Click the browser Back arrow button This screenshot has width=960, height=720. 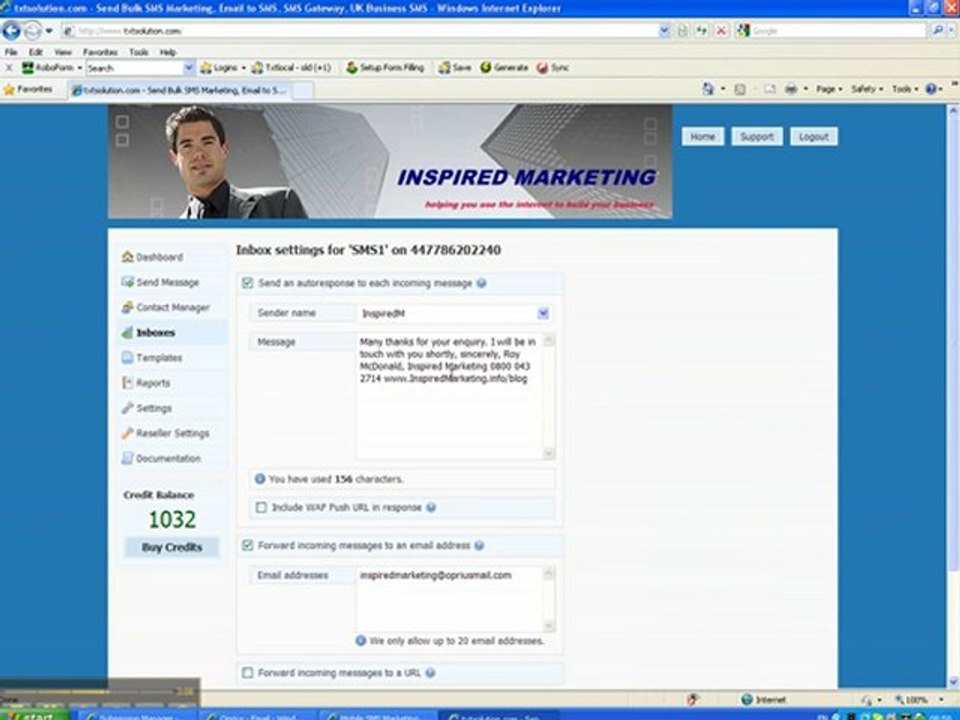pos(12,30)
